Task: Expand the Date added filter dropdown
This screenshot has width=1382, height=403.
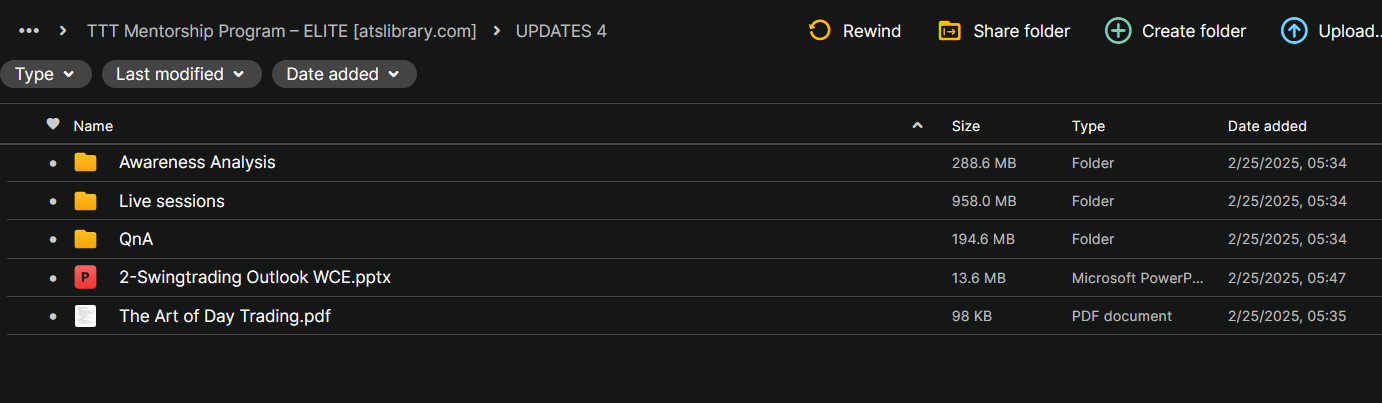Action: tap(343, 74)
